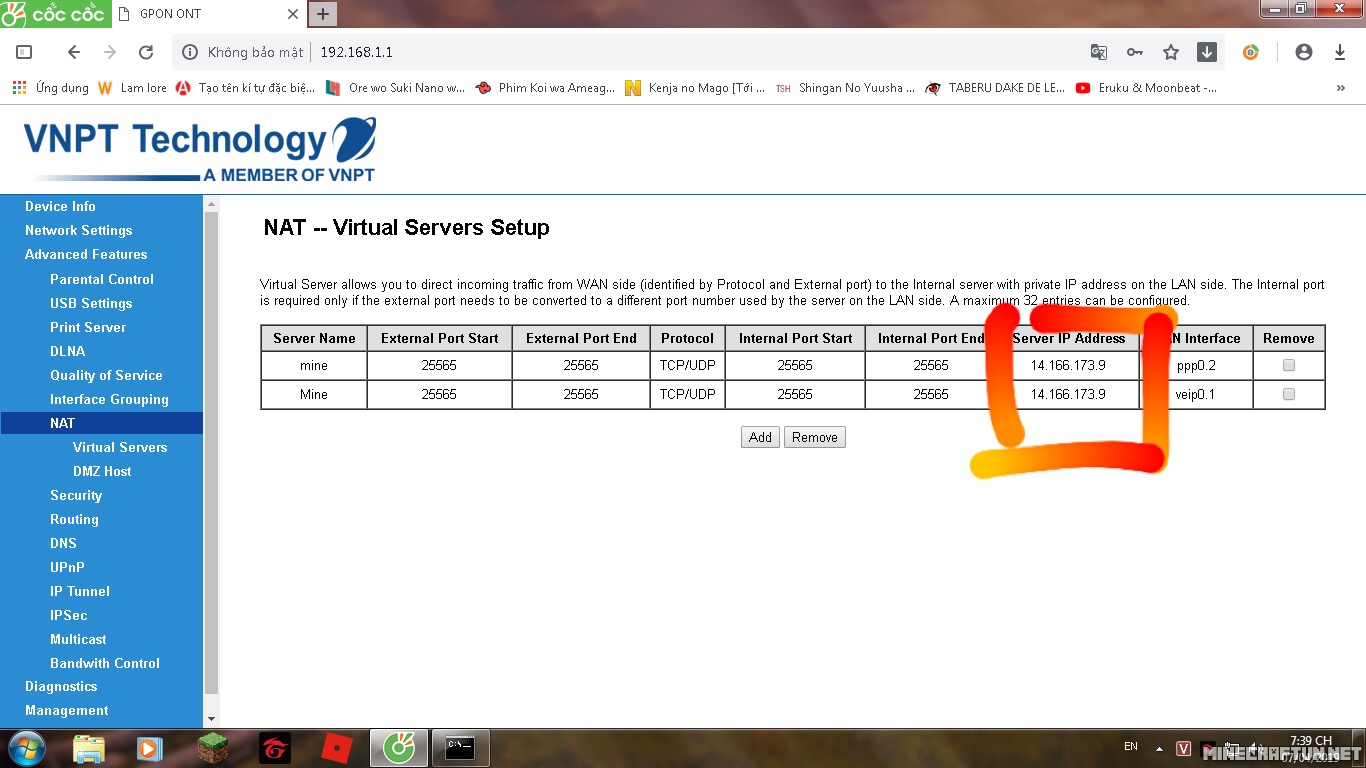
Task: Open the user profile avatar
Action: 1303,52
